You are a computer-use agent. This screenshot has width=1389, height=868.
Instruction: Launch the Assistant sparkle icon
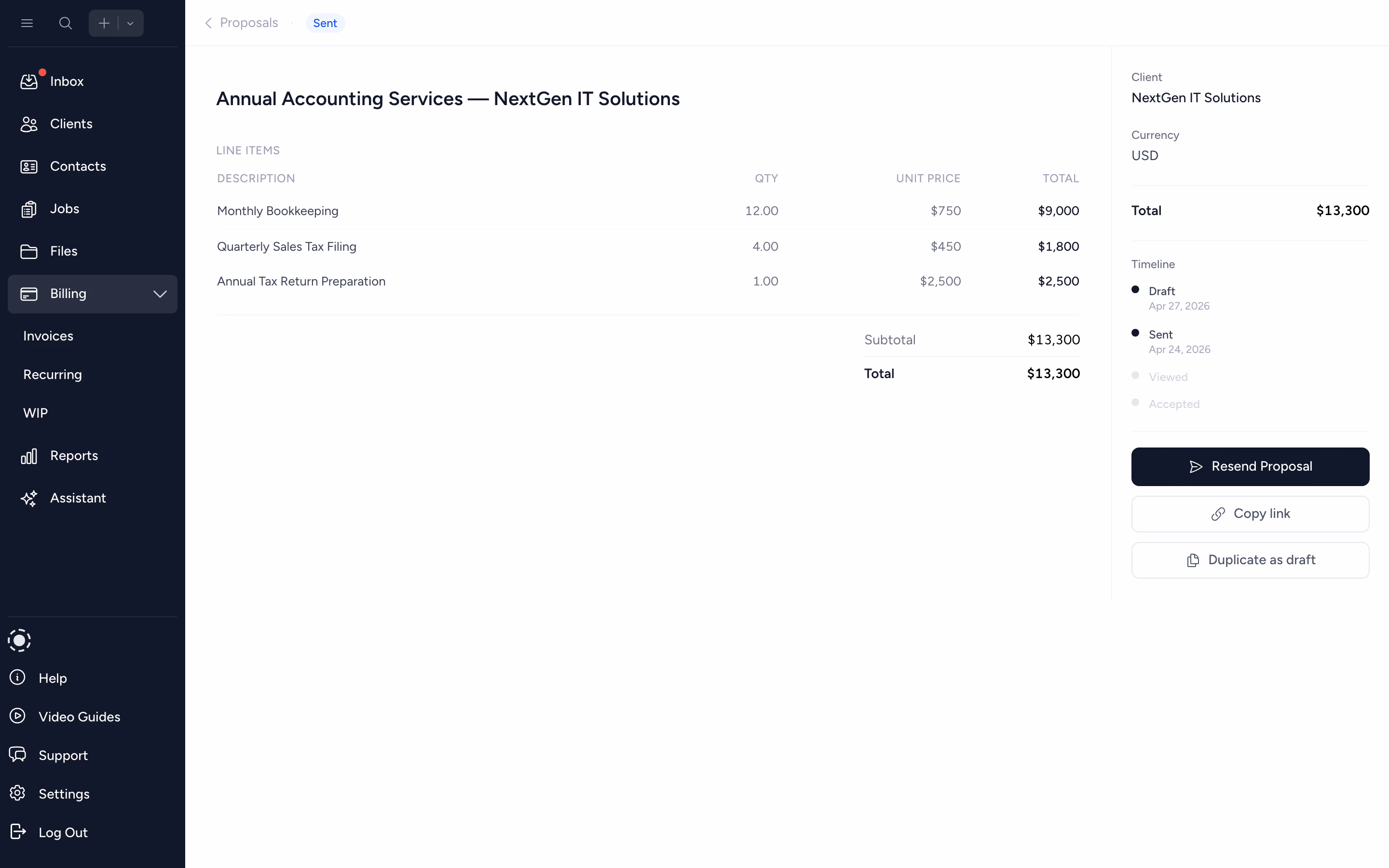[x=29, y=498]
